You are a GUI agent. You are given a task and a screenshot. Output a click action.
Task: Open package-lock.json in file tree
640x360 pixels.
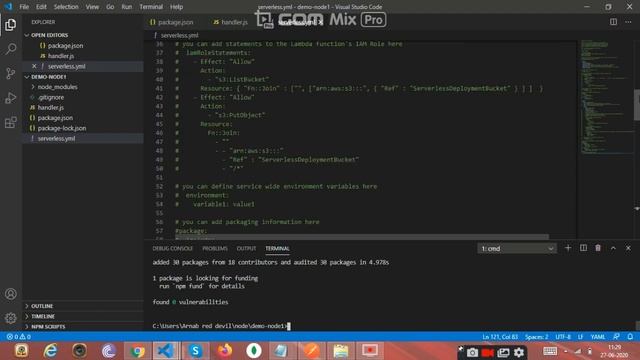click(62, 128)
